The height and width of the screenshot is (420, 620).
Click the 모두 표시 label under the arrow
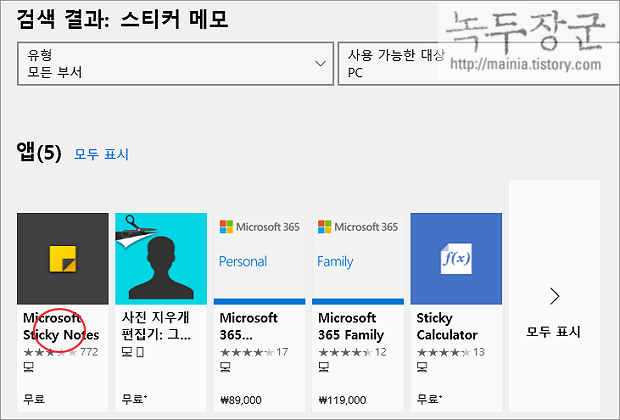553,331
